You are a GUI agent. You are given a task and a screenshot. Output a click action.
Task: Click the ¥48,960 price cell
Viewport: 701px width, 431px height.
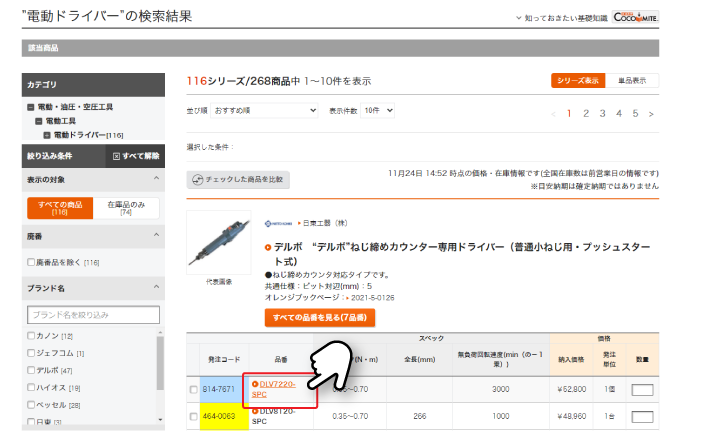pos(571,416)
